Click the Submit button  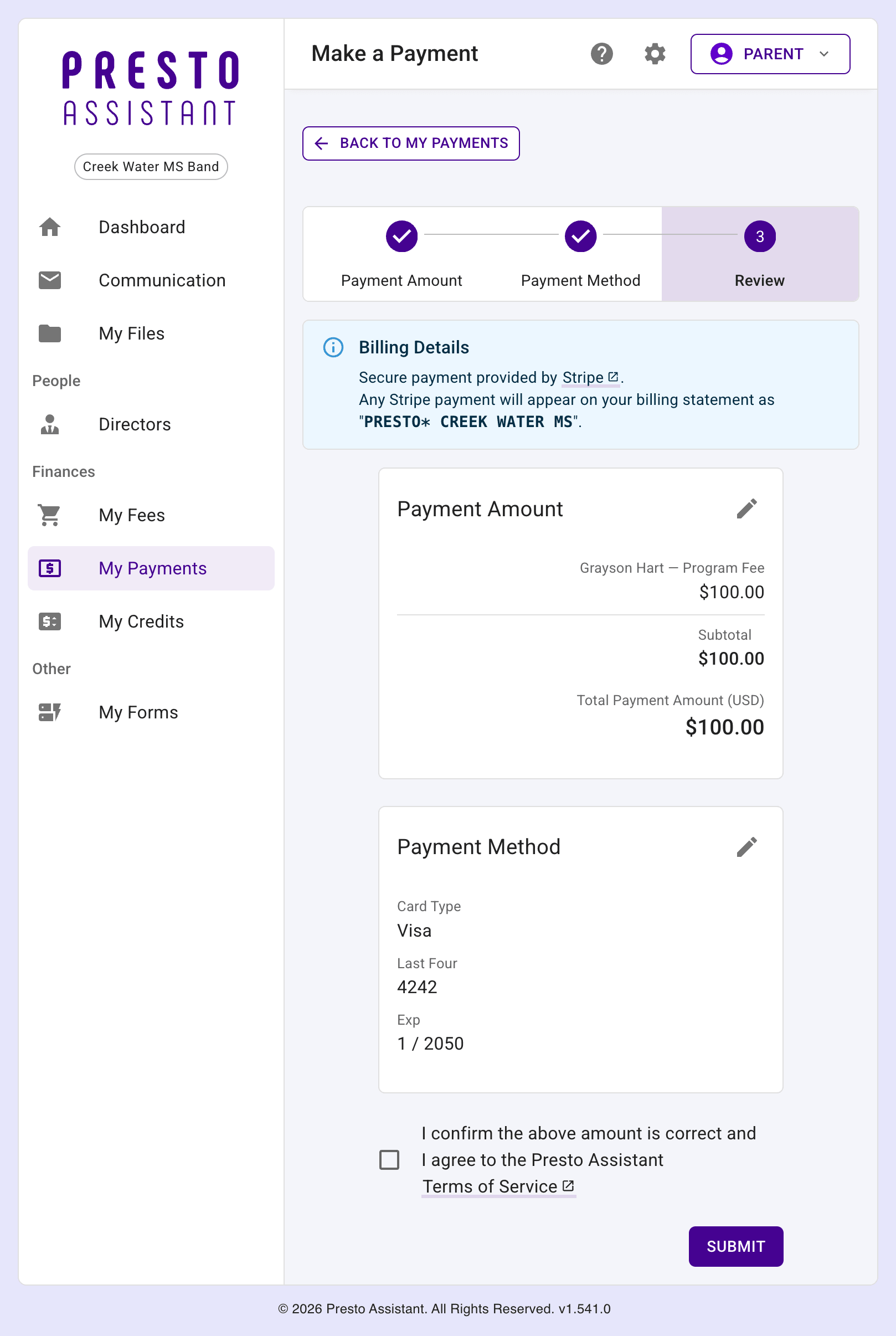pyautogui.click(x=735, y=1246)
